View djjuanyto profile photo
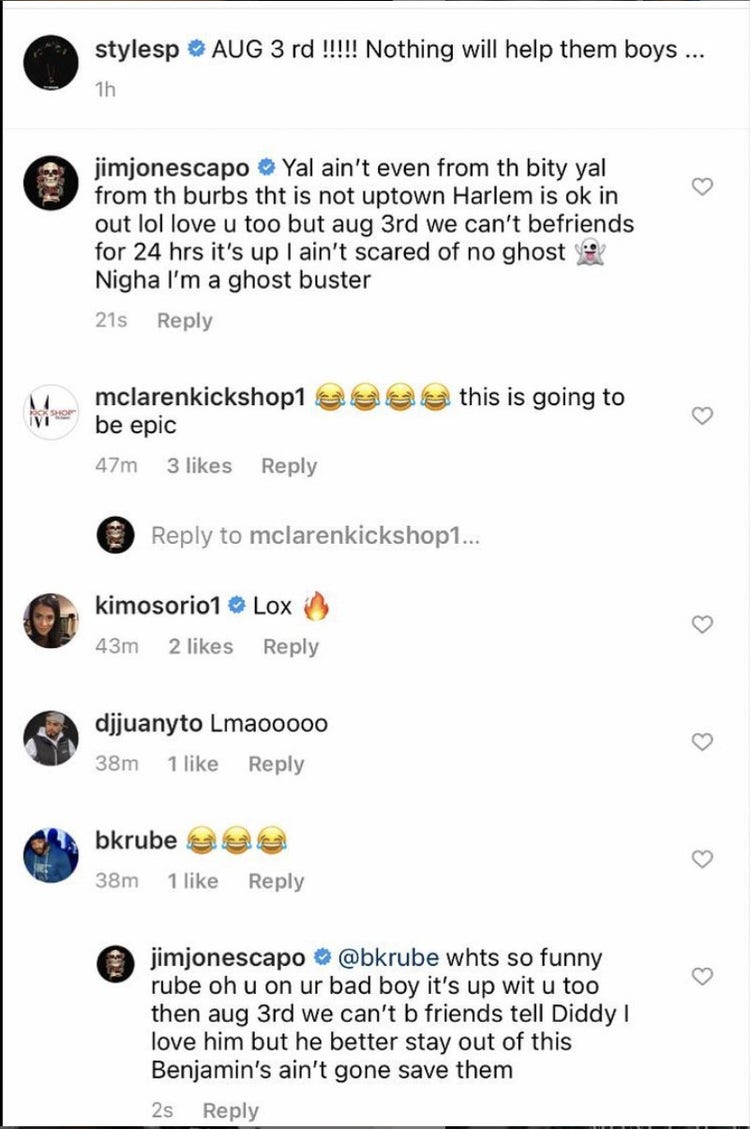This screenshot has height=1129, width=750. [x=49, y=738]
